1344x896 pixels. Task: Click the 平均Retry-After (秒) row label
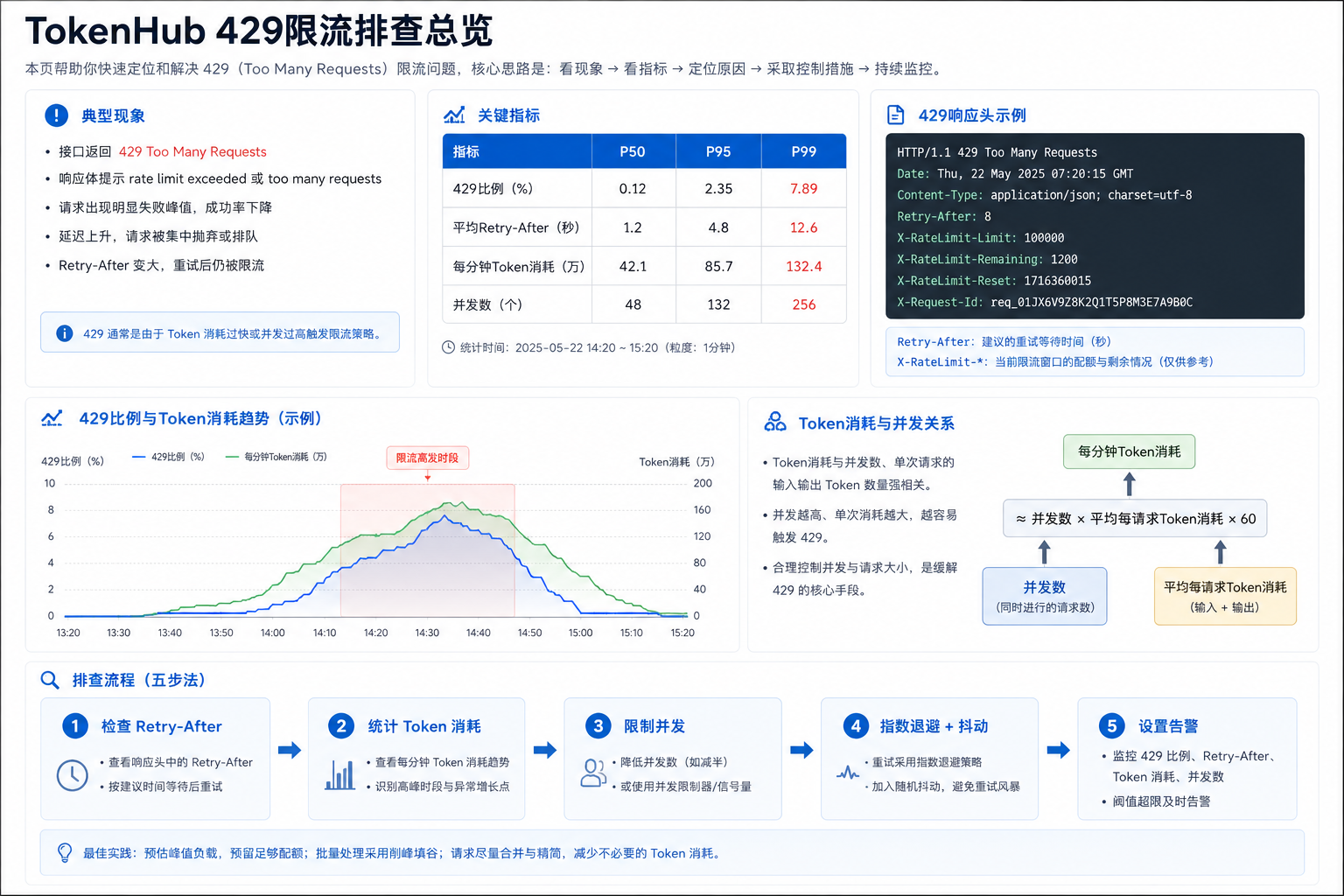point(515,227)
